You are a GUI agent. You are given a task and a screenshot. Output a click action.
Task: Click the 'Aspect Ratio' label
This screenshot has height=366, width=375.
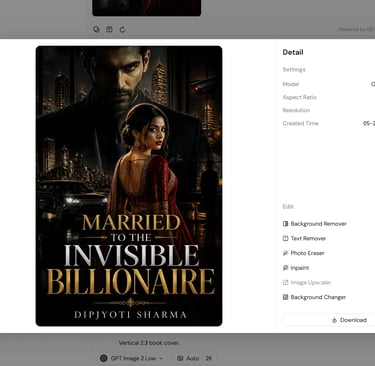coord(299,97)
